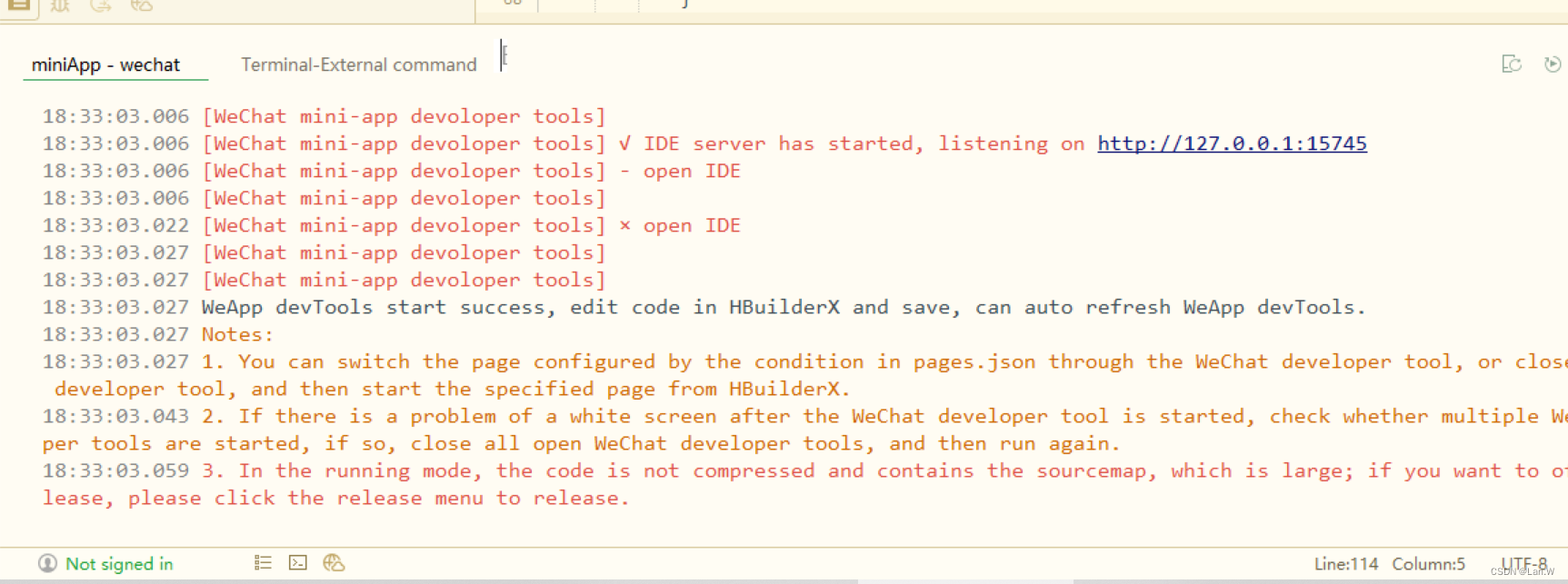Open the terminal icon in status bar
The height and width of the screenshot is (584, 1568).
pos(297,563)
